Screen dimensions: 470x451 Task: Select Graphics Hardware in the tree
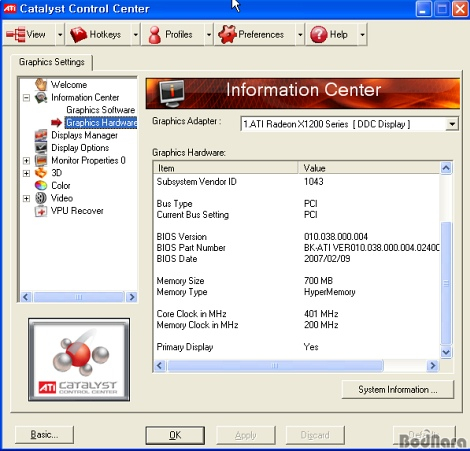pyautogui.click(x=101, y=122)
